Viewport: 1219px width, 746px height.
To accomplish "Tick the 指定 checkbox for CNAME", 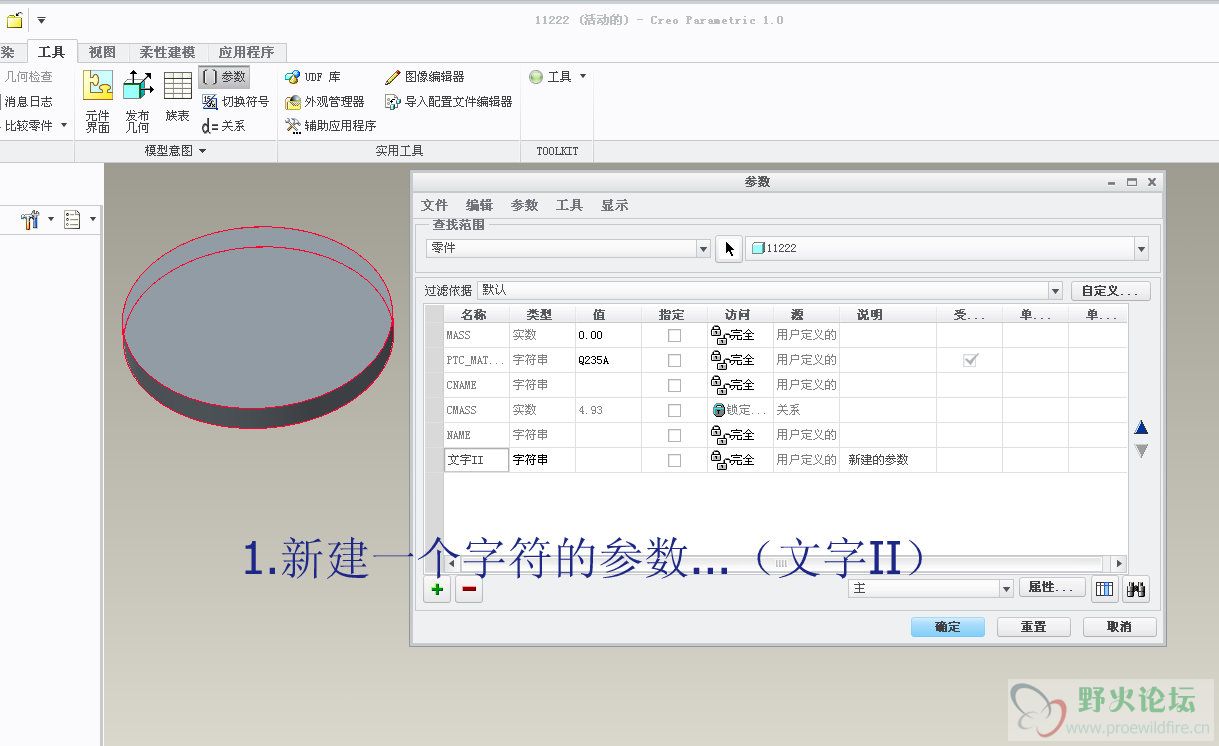I will pyautogui.click(x=674, y=385).
